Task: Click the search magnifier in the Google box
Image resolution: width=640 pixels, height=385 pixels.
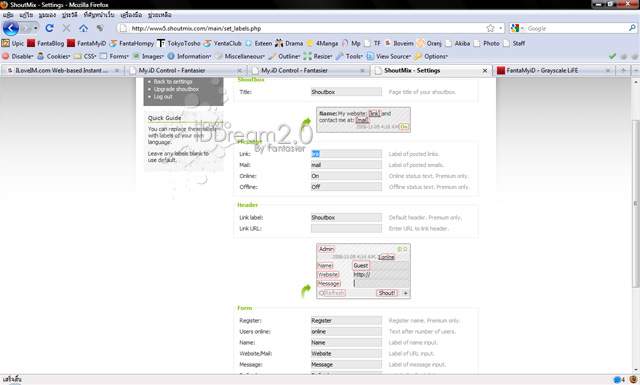Action: click(632, 28)
